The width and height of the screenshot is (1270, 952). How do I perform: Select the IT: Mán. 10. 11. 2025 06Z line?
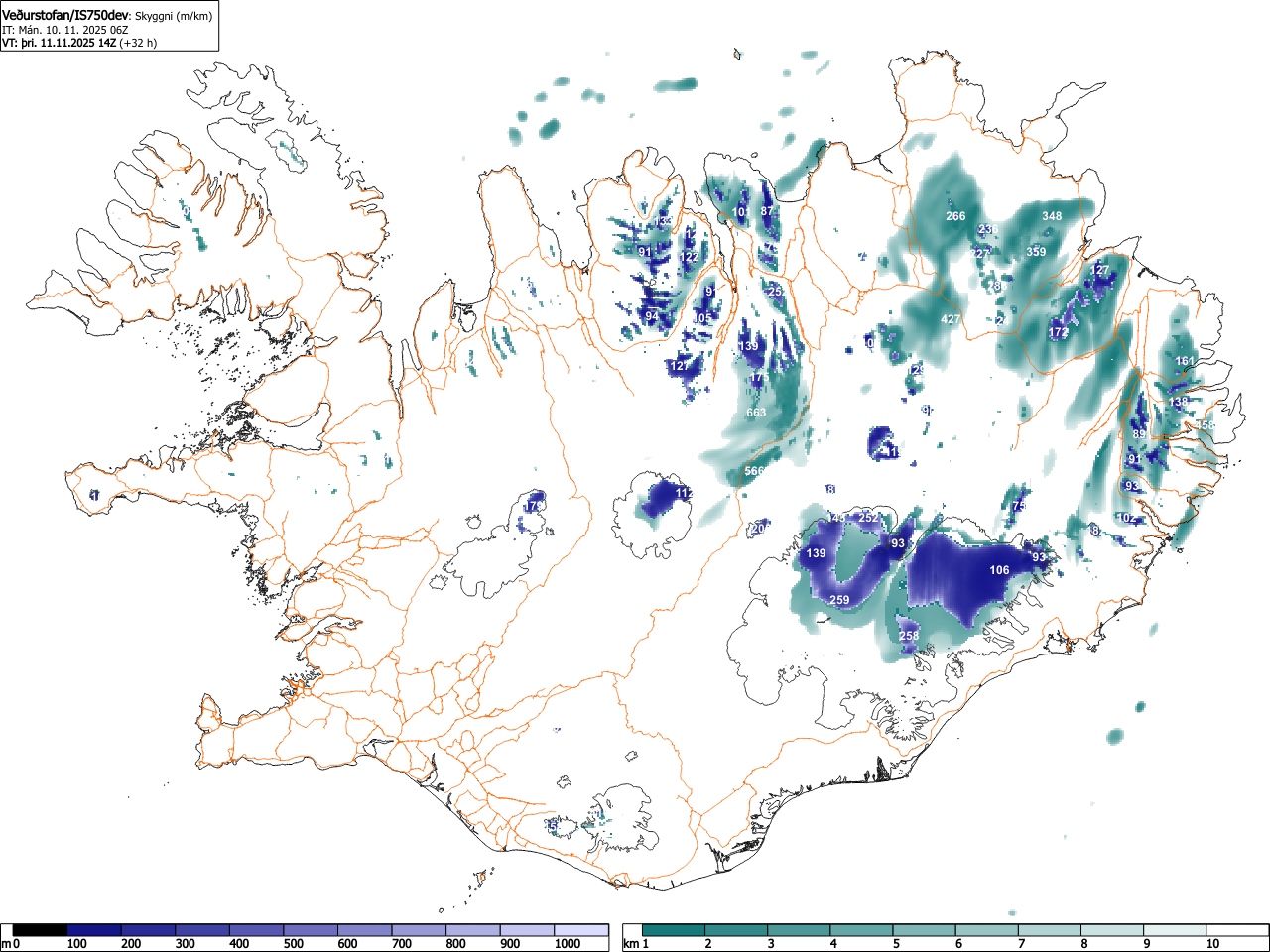coord(65,31)
